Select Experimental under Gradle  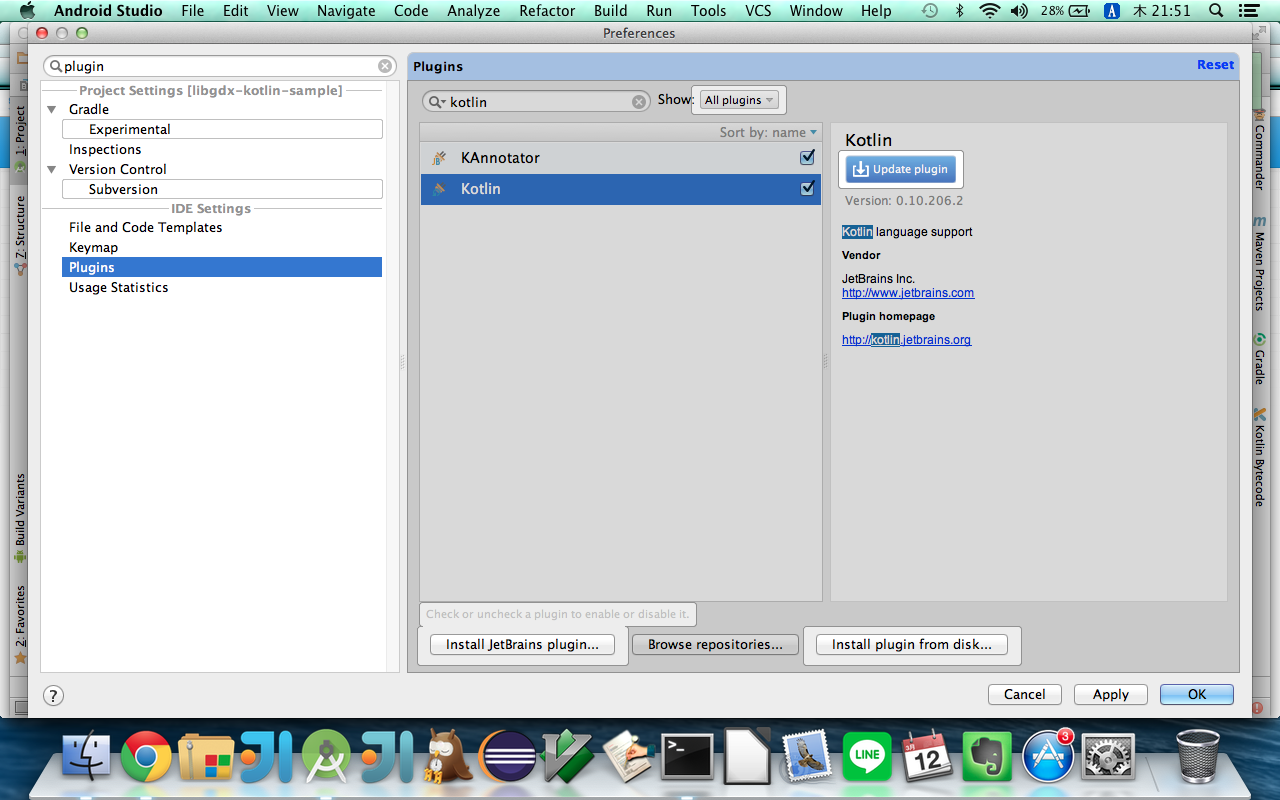tap(222, 129)
